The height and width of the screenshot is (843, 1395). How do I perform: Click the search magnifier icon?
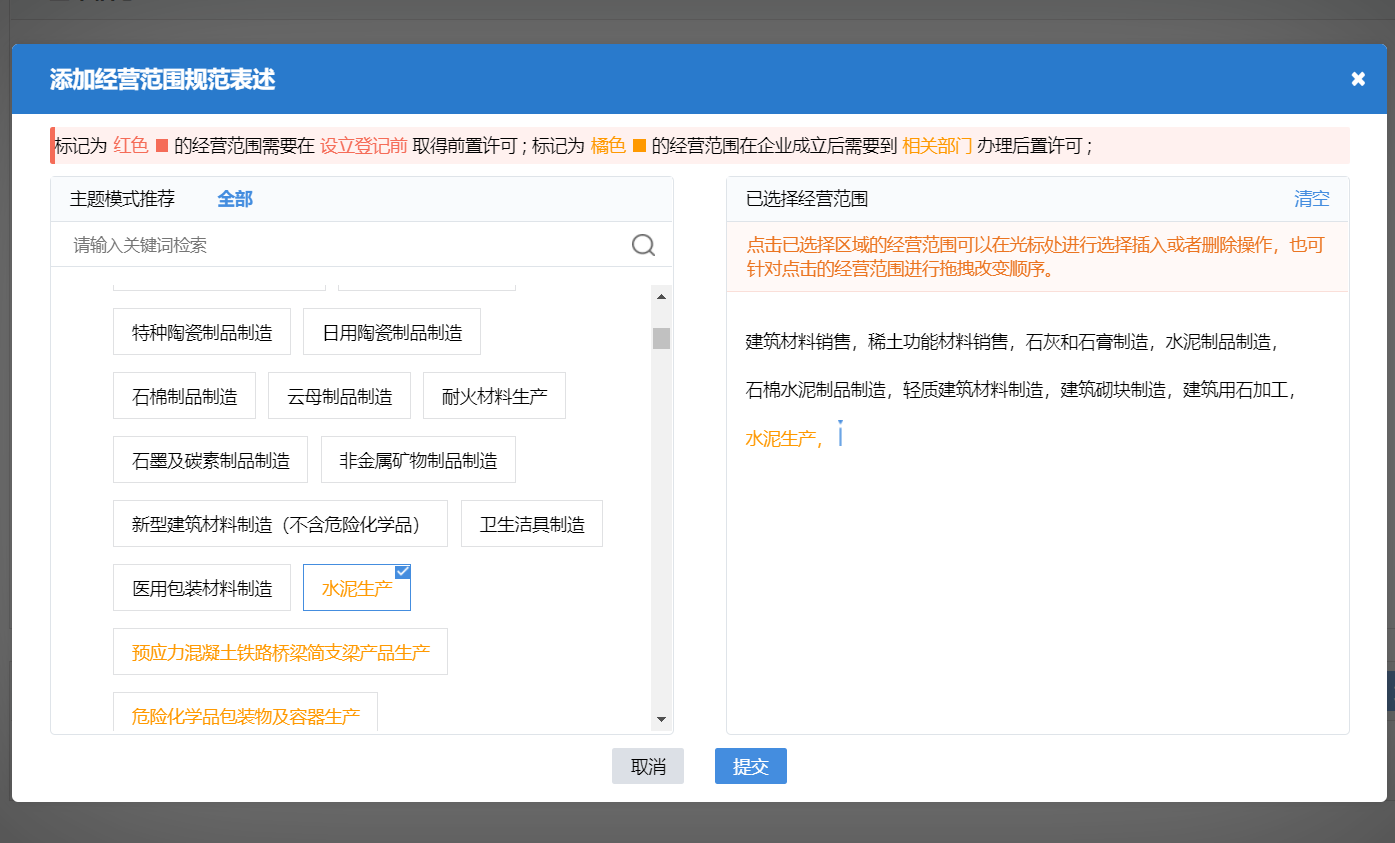click(x=643, y=244)
